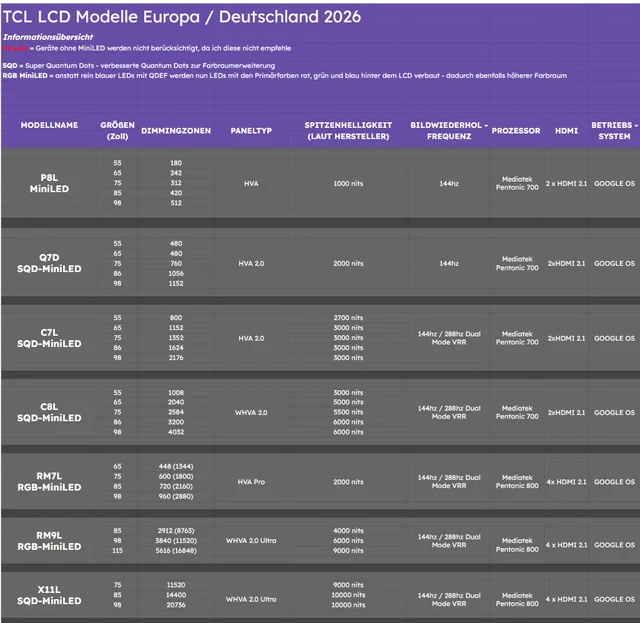This screenshot has width=640, height=623.
Task: Select the X11L SQD-MiniLED model name
Action: 49,595
